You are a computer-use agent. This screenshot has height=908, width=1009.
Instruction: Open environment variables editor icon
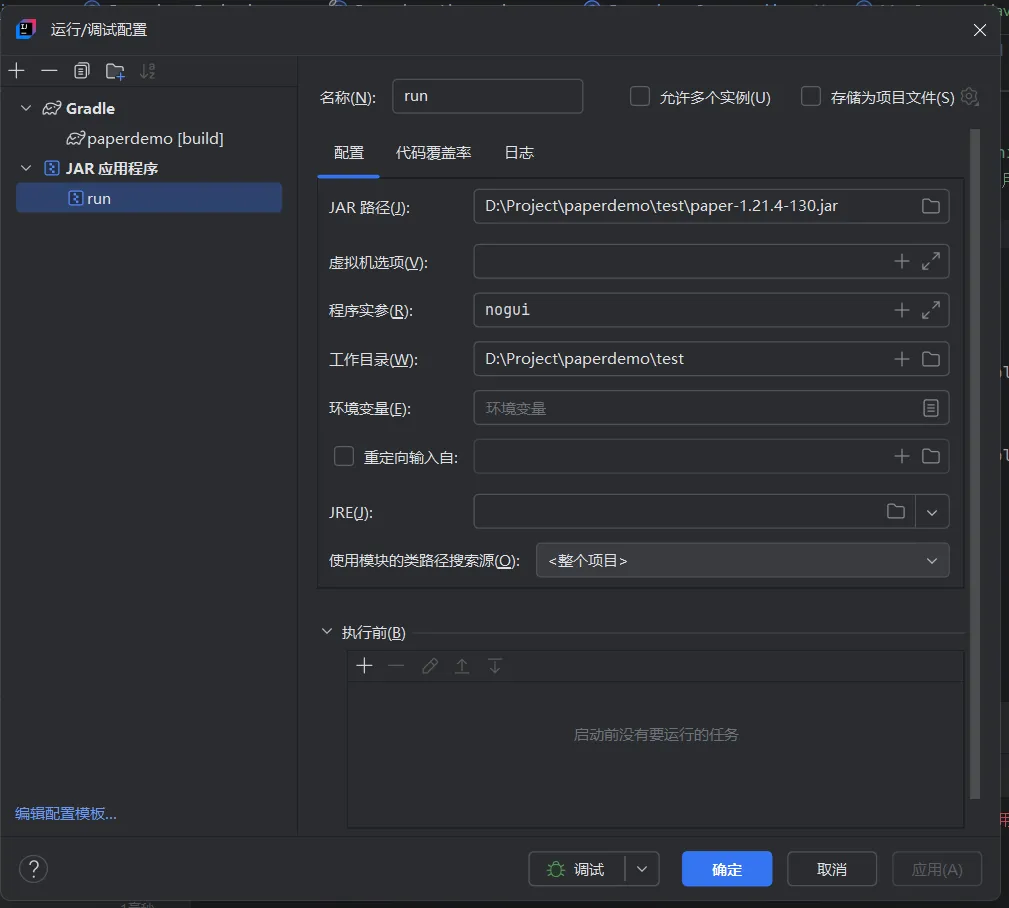[x=930, y=408]
